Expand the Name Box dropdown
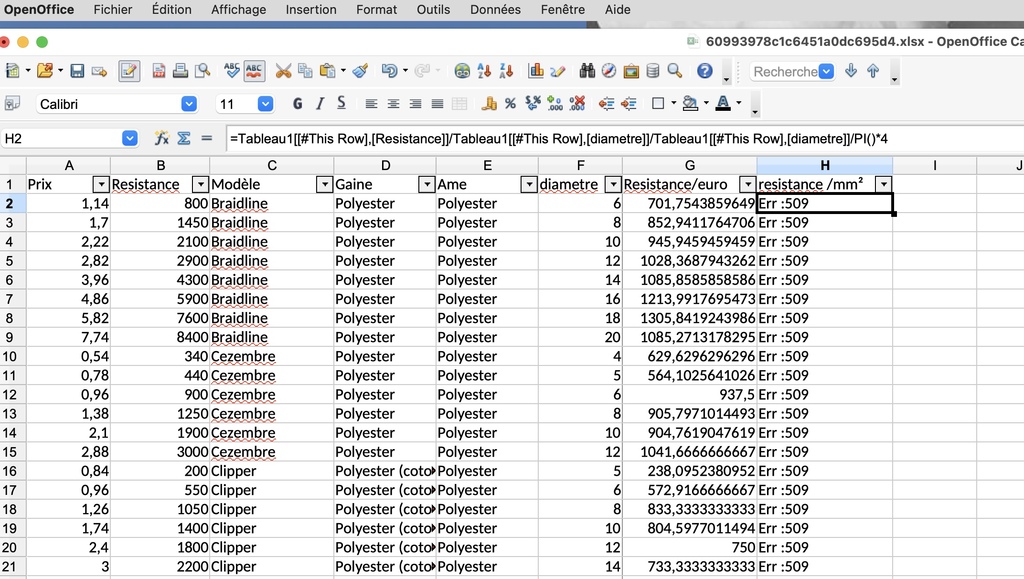 130,138
